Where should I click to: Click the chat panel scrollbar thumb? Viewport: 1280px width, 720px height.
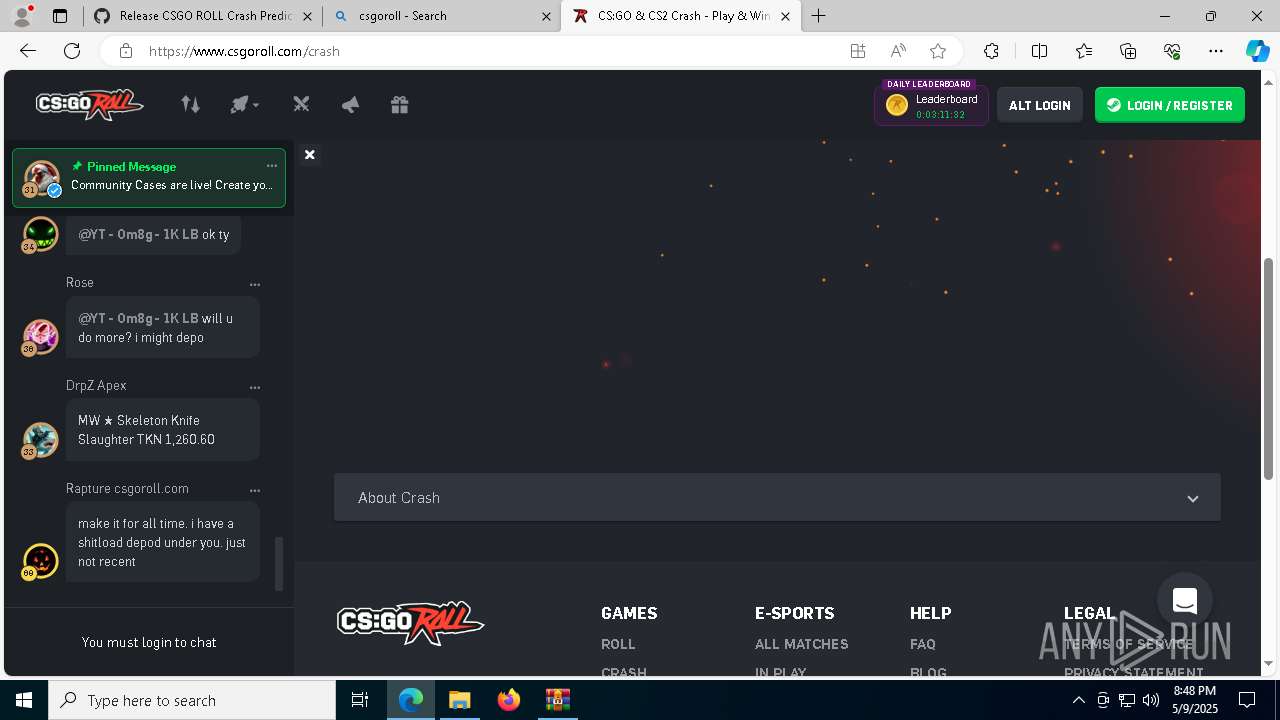pos(279,564)
